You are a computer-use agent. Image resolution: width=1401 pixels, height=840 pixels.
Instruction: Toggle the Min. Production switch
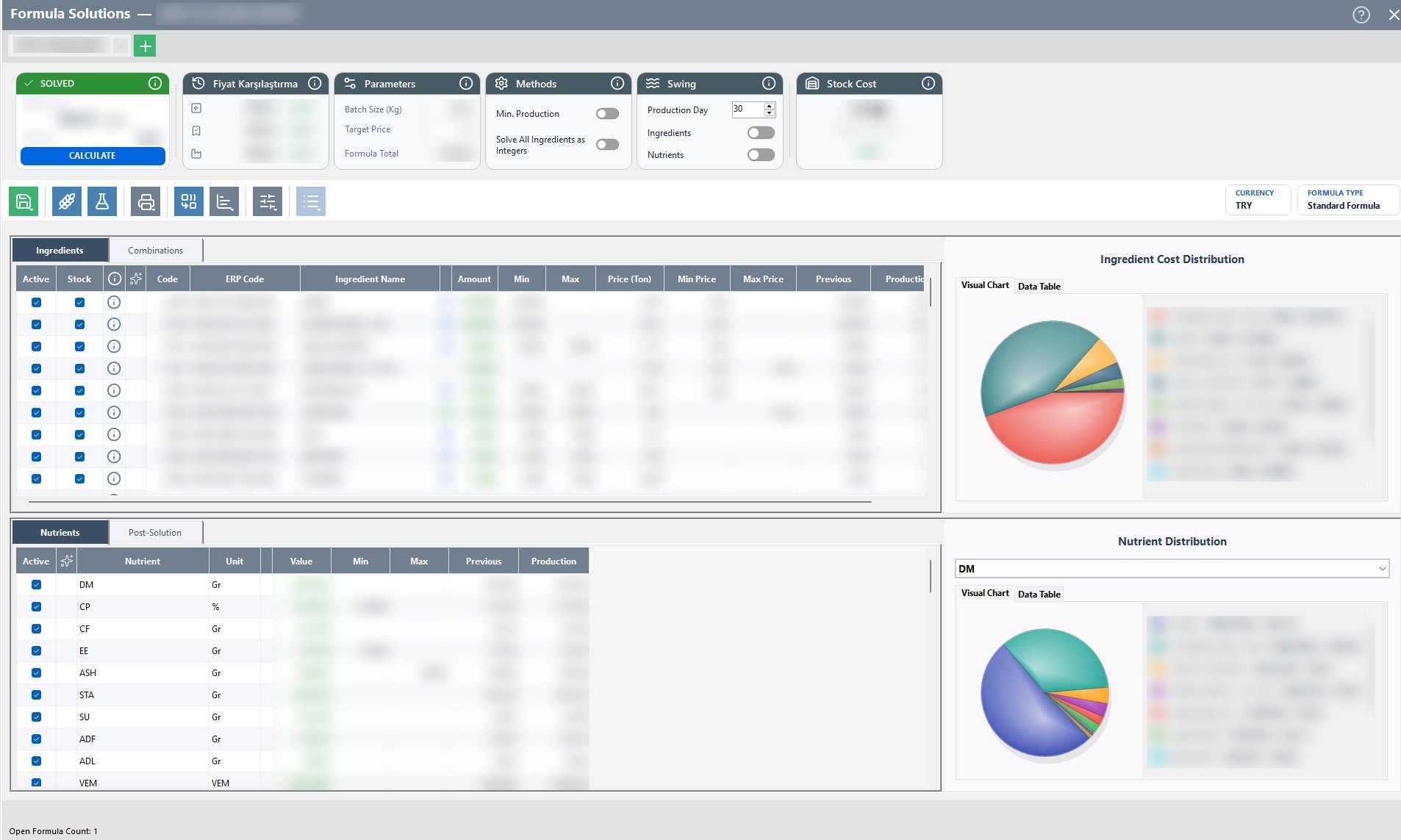pyautogui.click(x=607, y=114)
